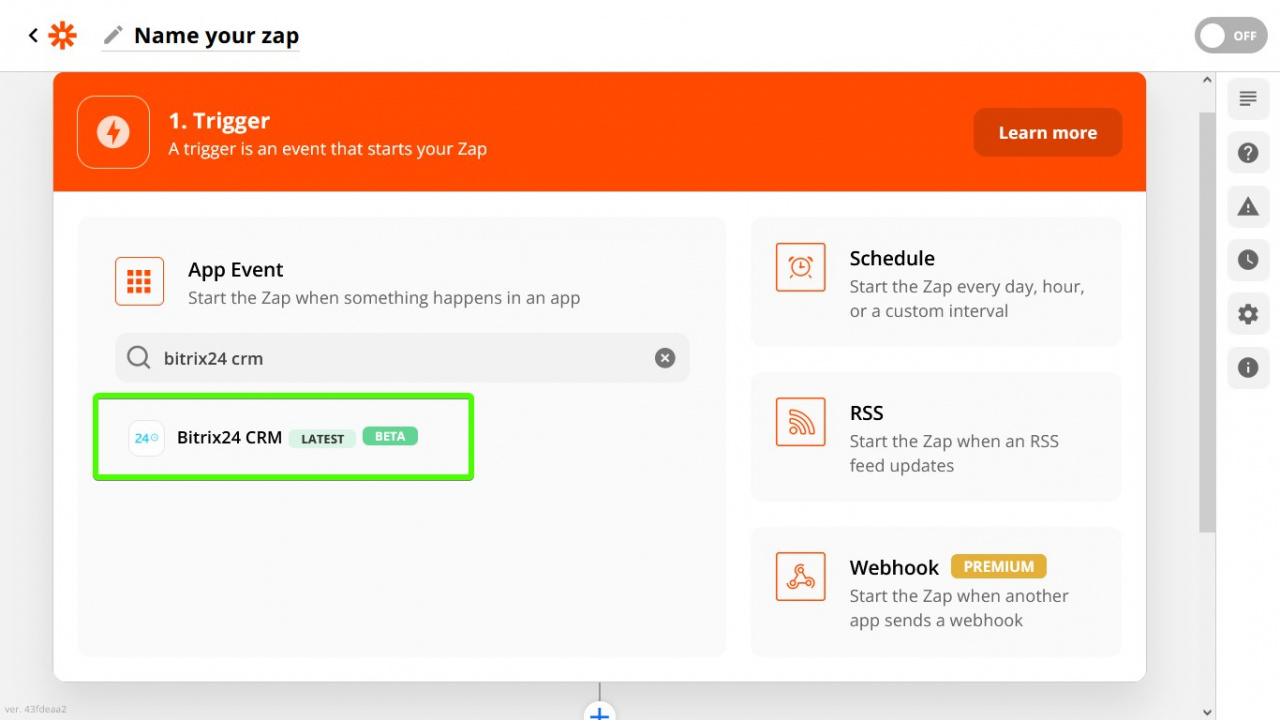Click the BETA badge on Bitrix24 CRM

coord(390,437)
